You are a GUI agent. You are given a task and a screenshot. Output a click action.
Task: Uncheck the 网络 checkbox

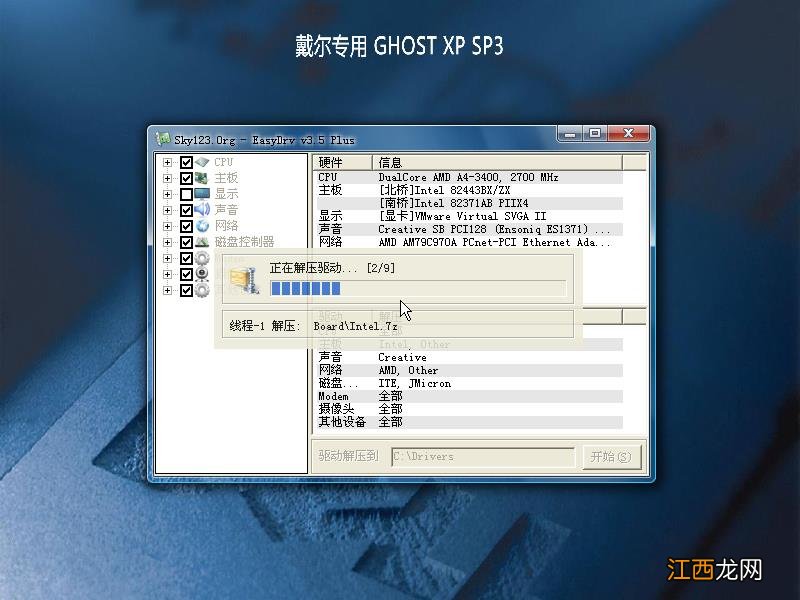(x=186, y=226)
